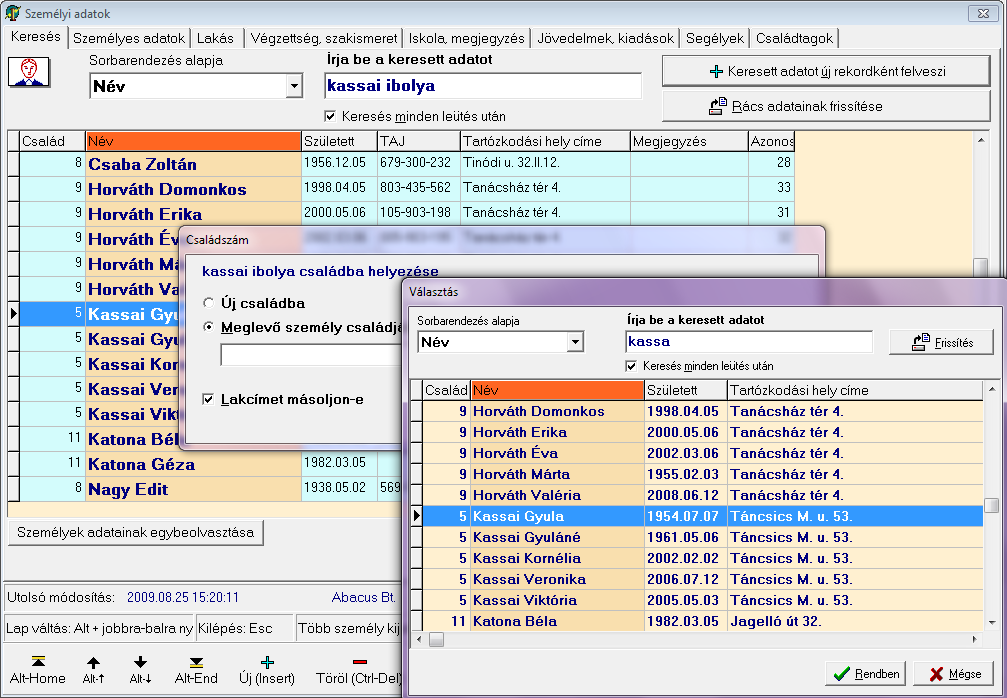This screenshot has height=698, width=1007.
Task: Click Választás horizontal scrollbar right arrow
Action: [x=975, y=640]
